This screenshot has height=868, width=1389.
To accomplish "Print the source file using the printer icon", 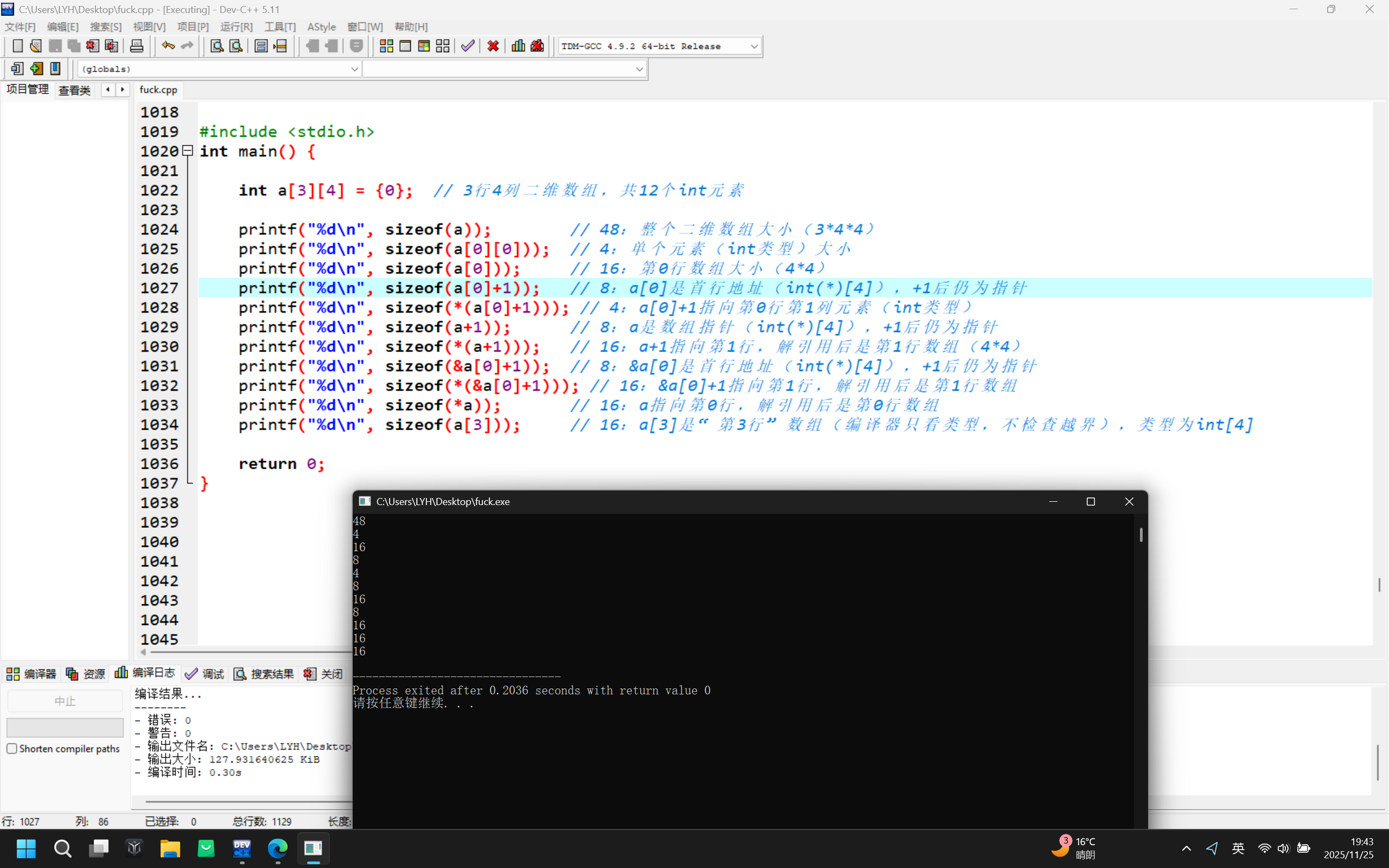I will 137,46.
